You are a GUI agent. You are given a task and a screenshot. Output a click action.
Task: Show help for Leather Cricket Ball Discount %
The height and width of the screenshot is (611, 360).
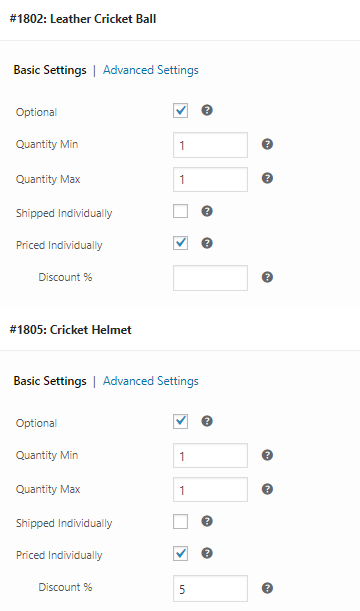pyautogui.click(x=267, y=277)
